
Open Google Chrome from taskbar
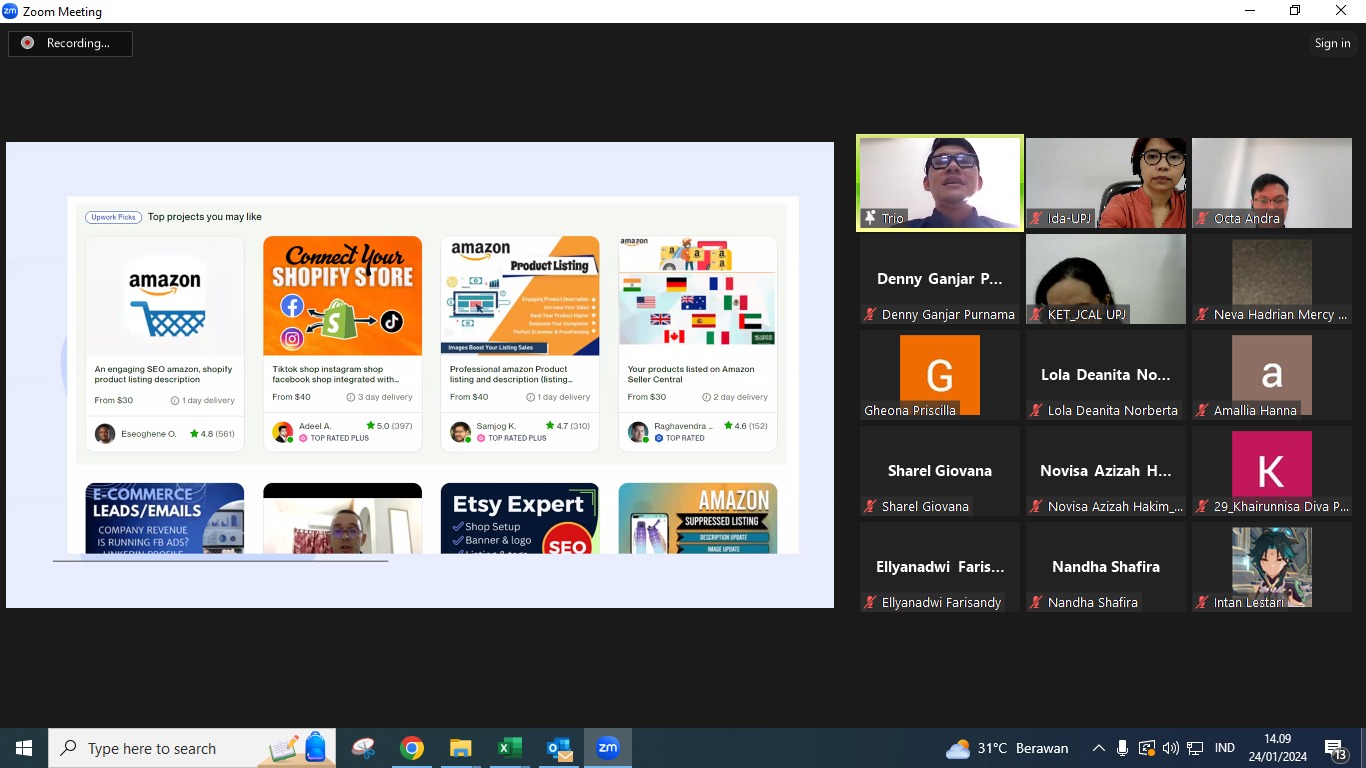pyautogui.click(x=412, y=748)
